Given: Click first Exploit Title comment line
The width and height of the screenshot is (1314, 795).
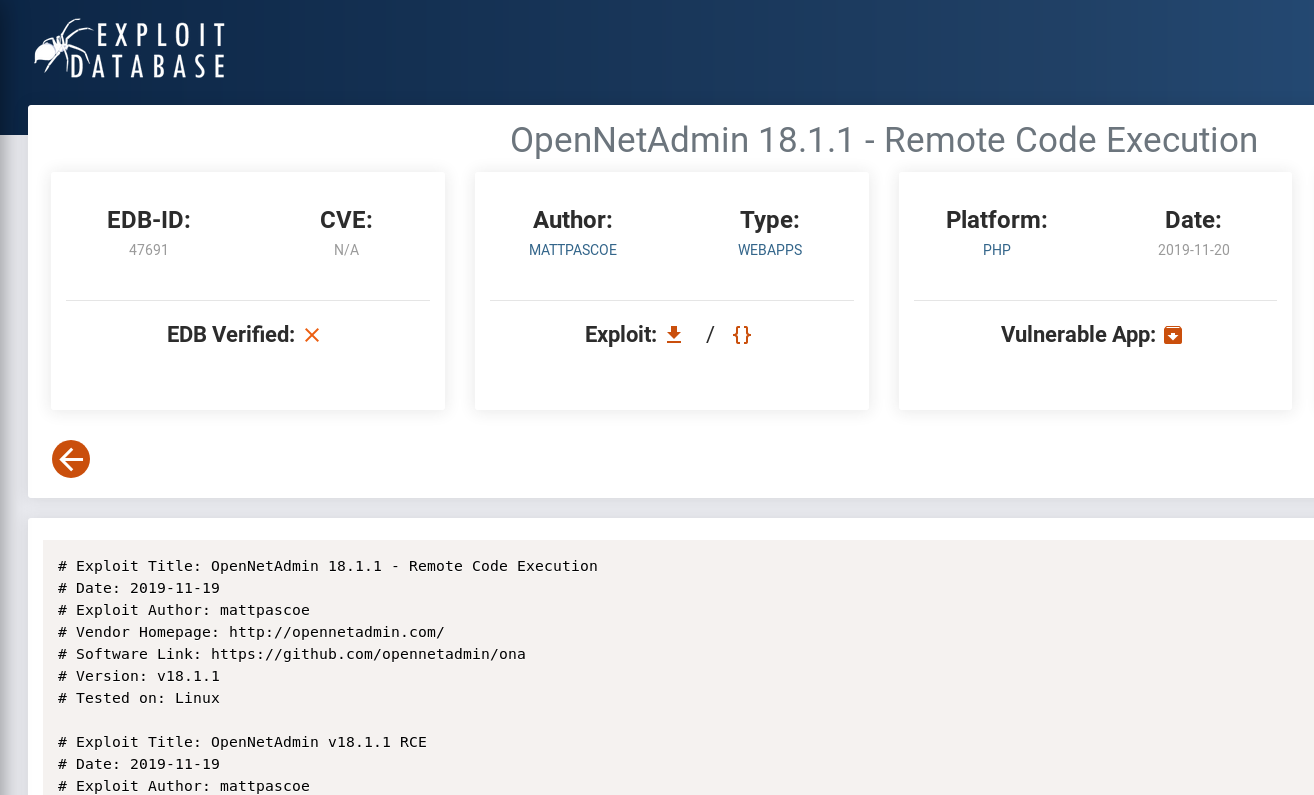Looking at the screenshot, I should [x=328, y=566].
